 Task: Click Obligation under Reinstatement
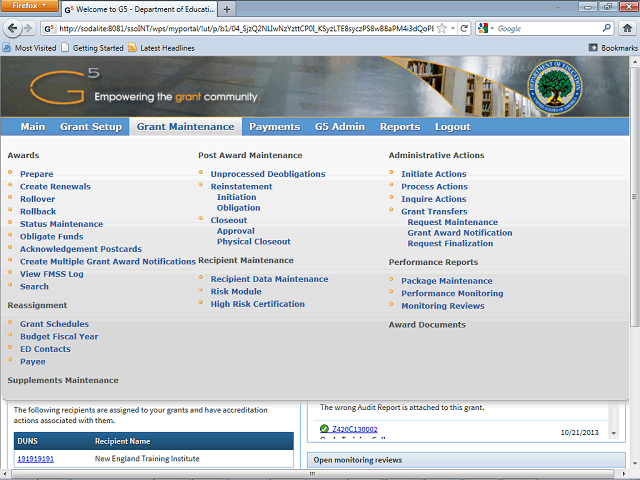tap(239, 208)
